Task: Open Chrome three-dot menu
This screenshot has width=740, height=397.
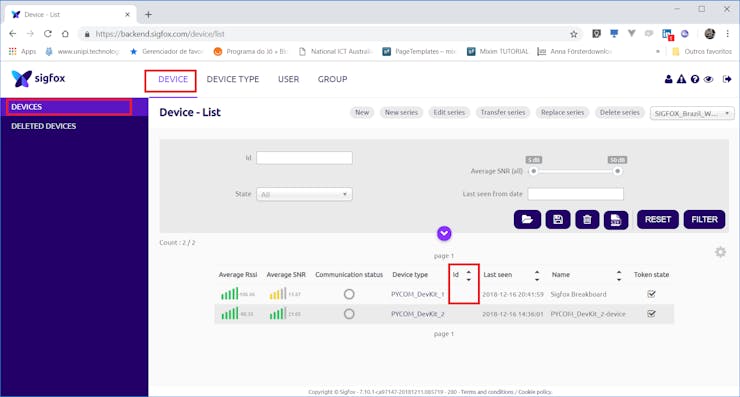Action: click(727, 34)
